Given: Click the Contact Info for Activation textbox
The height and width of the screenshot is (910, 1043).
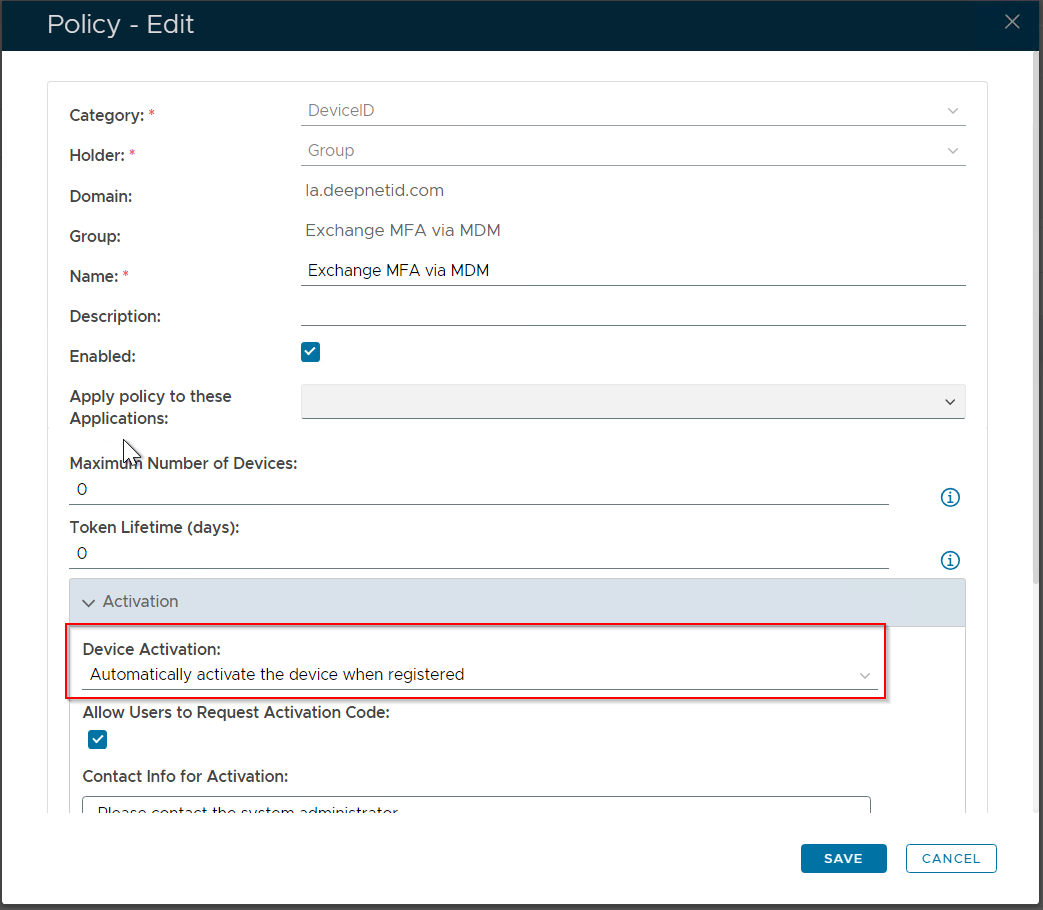Looking at the screenshot, I should 476,807.
